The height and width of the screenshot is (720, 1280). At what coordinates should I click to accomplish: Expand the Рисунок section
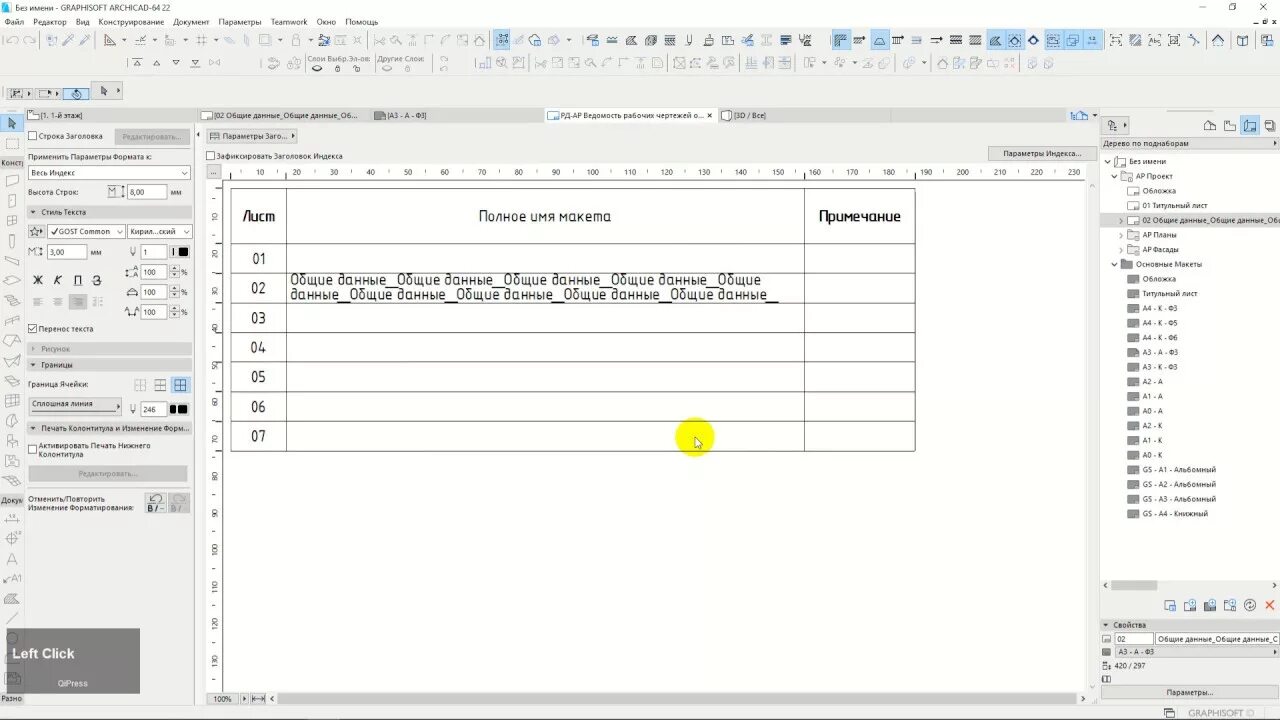(x=33, y=349)
